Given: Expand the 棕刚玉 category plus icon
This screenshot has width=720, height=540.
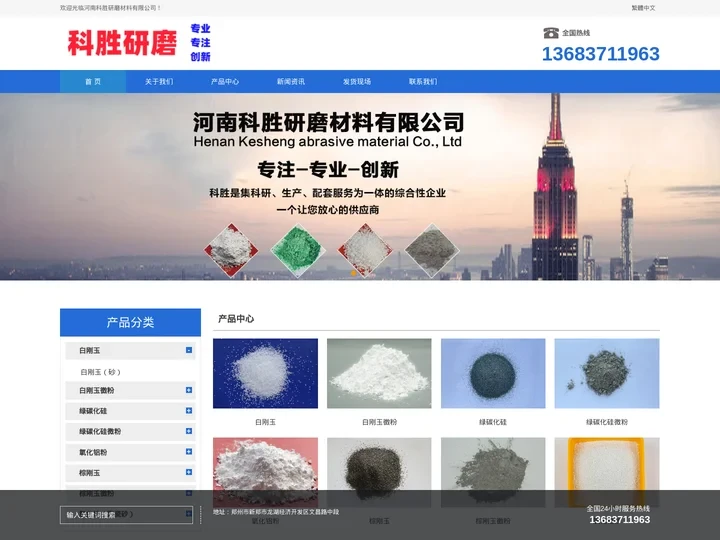Looking at the screenshot, I should pos(189,472).
